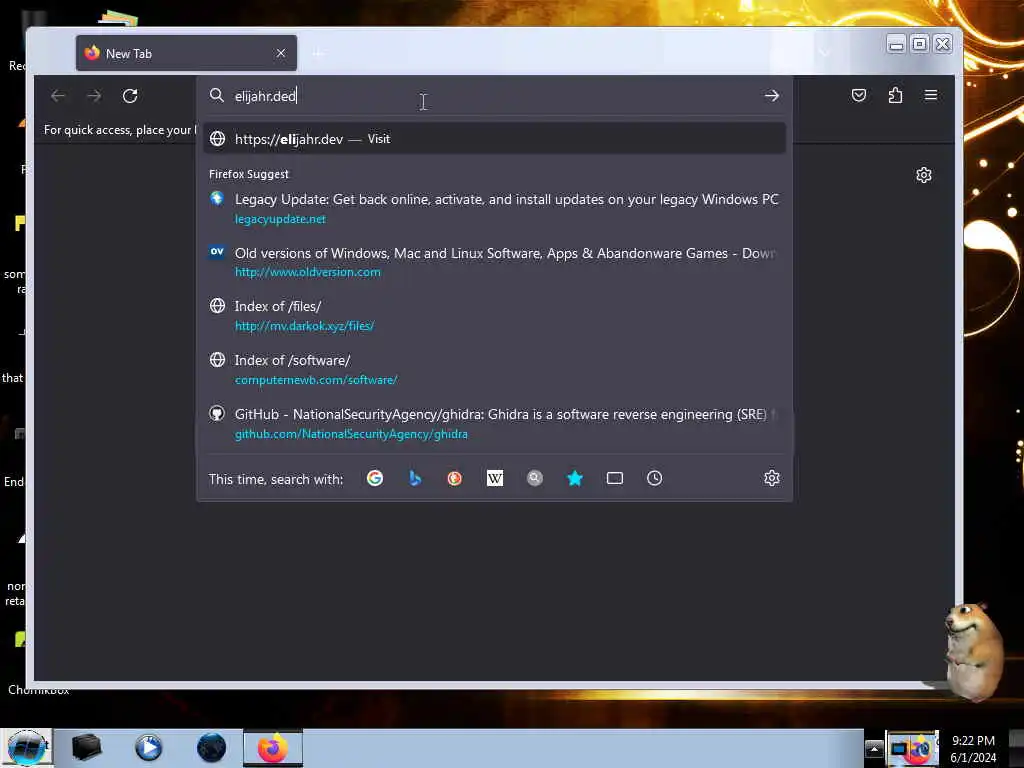The height and width of the screenshot is (768, 1024).
Task: Search bookmarks with star icon
Action: 575,478
